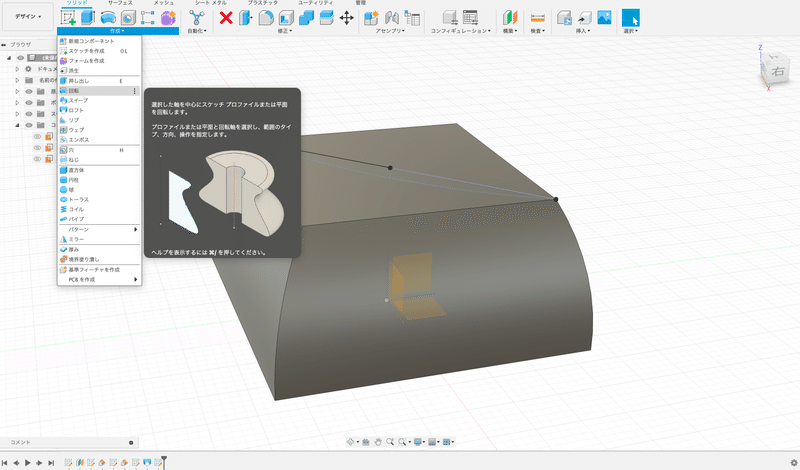The width and height of the screenshot is (800, 470).
Task: Collapse the root component tree node
Action: click(x=9, y=58)
